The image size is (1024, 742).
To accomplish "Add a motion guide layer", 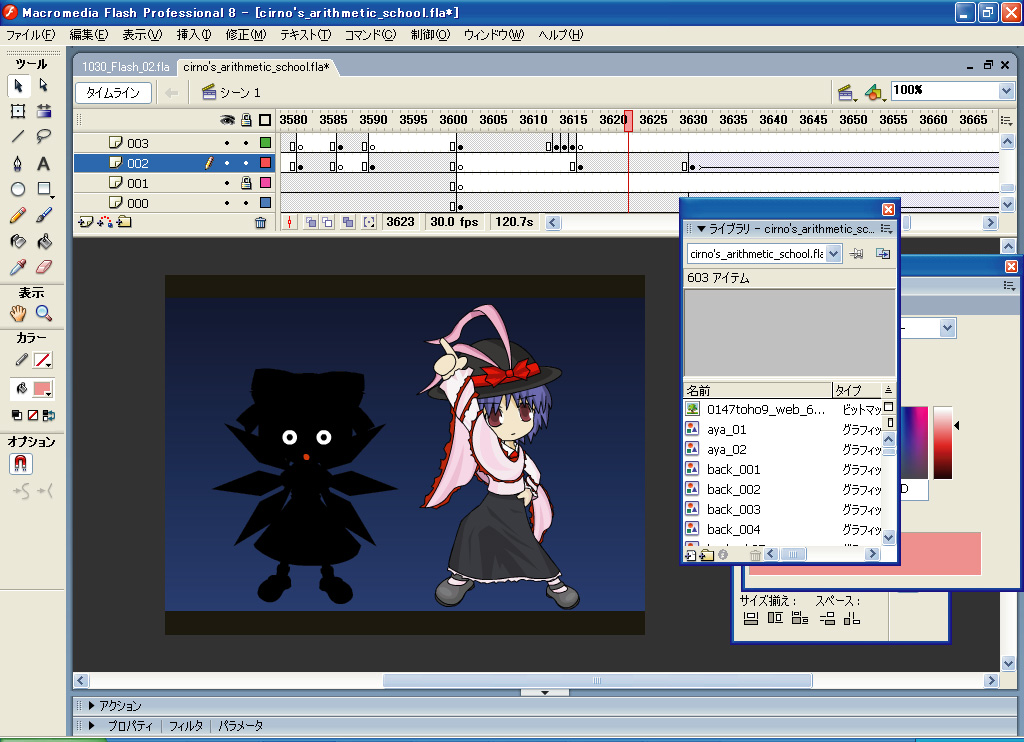I will point(105,222).
